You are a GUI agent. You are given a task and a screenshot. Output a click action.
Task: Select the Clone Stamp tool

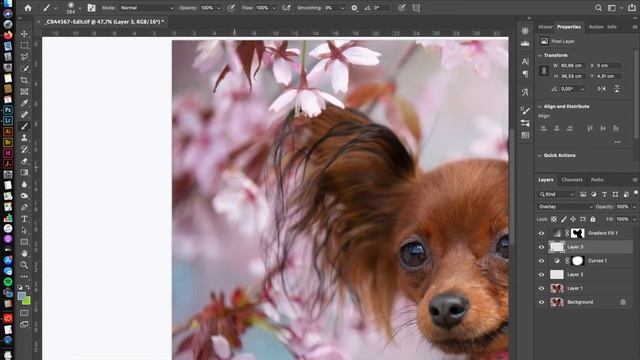pos(24,138)
